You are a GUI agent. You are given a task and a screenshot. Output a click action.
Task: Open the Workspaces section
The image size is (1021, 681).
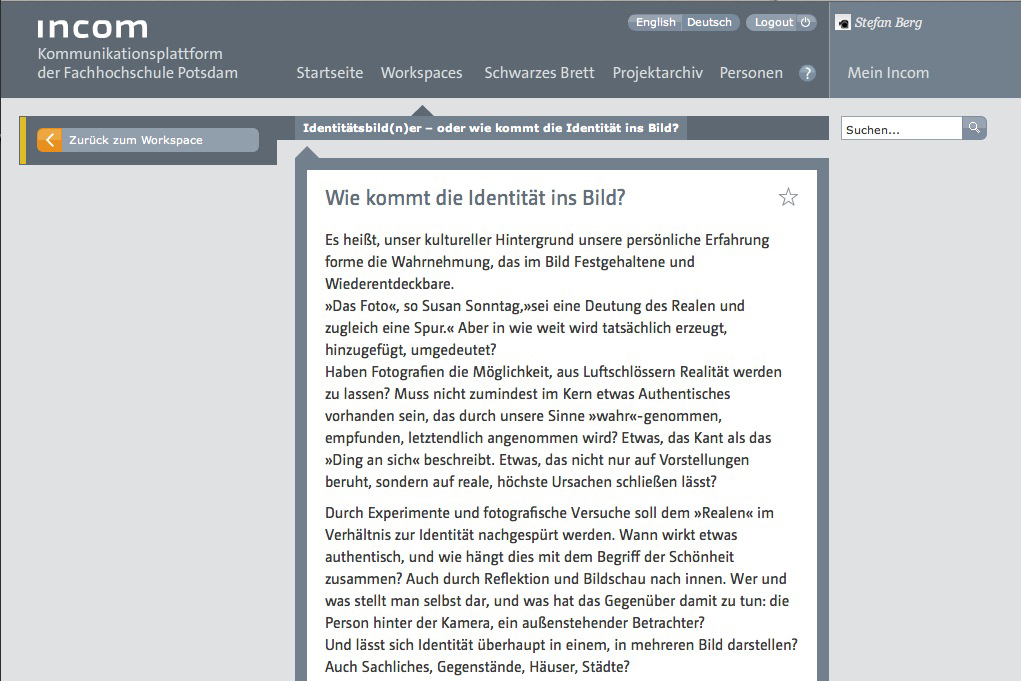[x=421, y=73]
